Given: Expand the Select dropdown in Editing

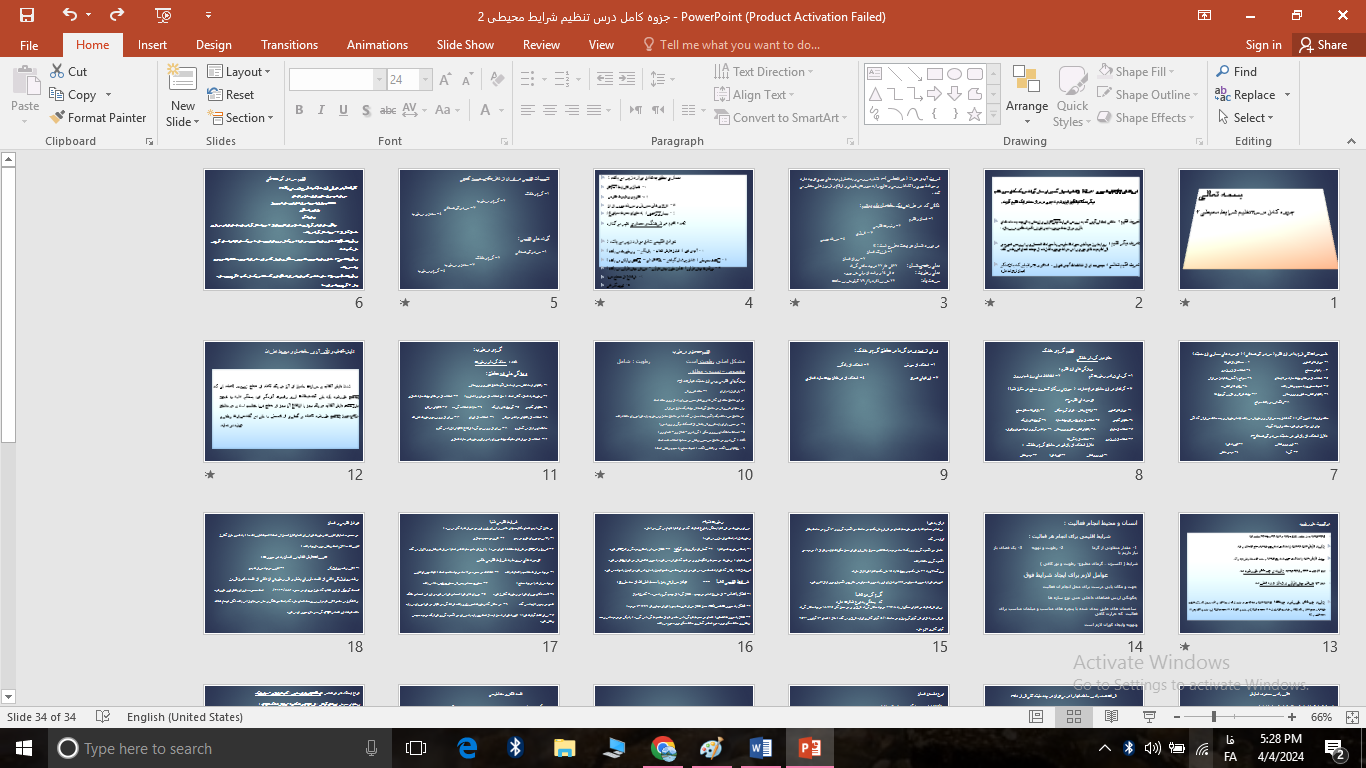Looking at the screenshot, I should [1246, 117].
